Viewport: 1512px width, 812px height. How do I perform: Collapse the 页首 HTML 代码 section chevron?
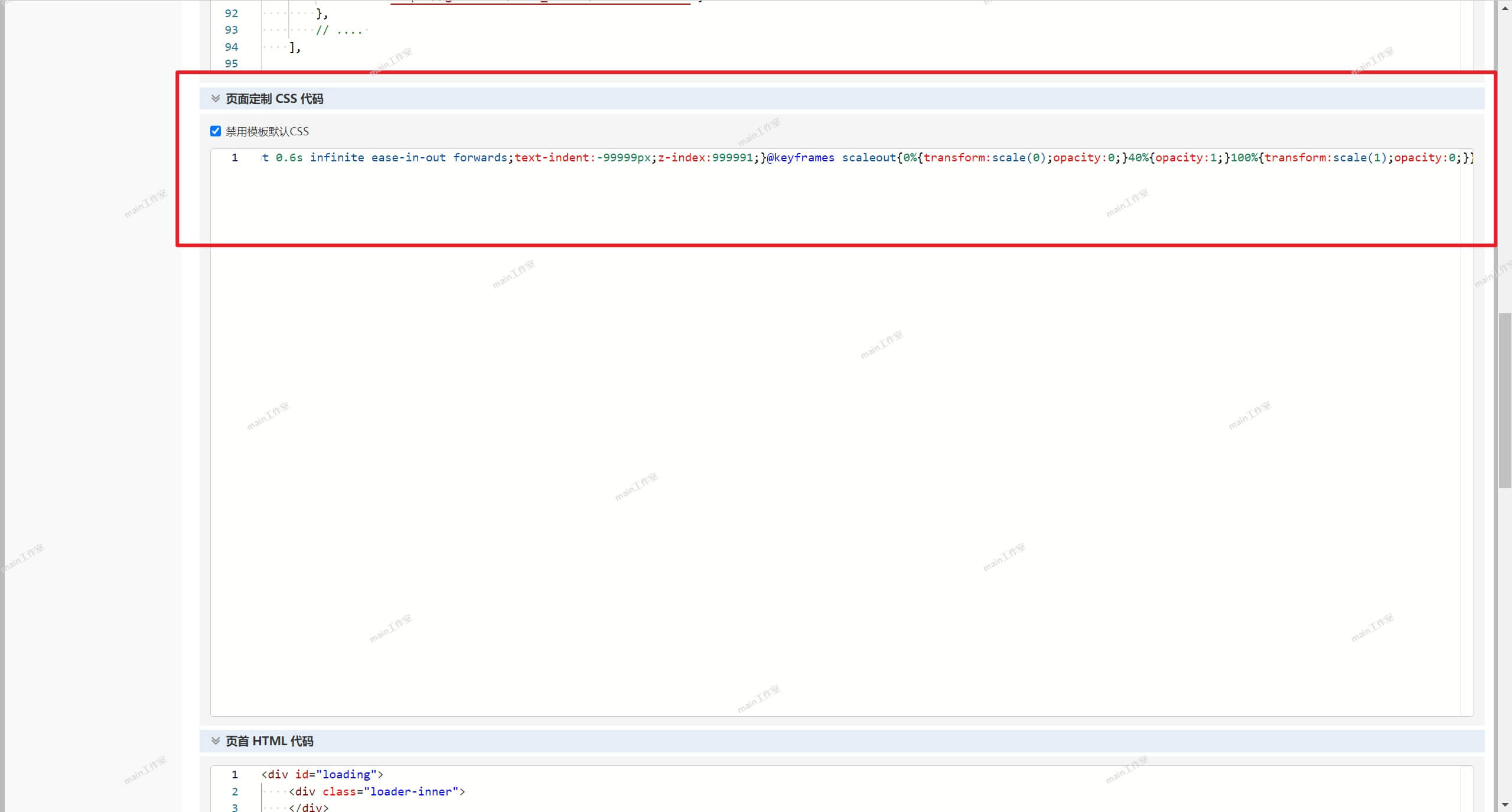click(x=216, y=740)
